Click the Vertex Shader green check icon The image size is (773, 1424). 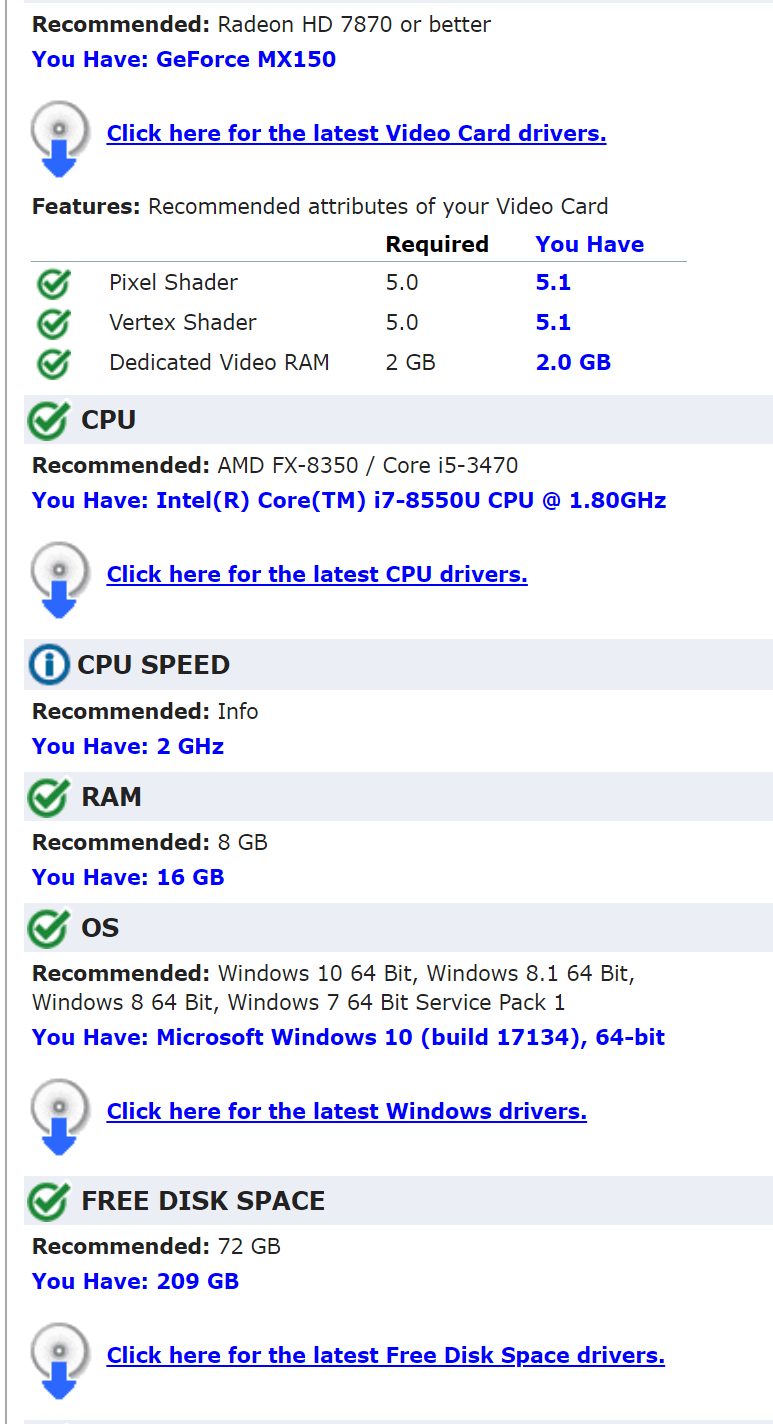coord(53,323)
